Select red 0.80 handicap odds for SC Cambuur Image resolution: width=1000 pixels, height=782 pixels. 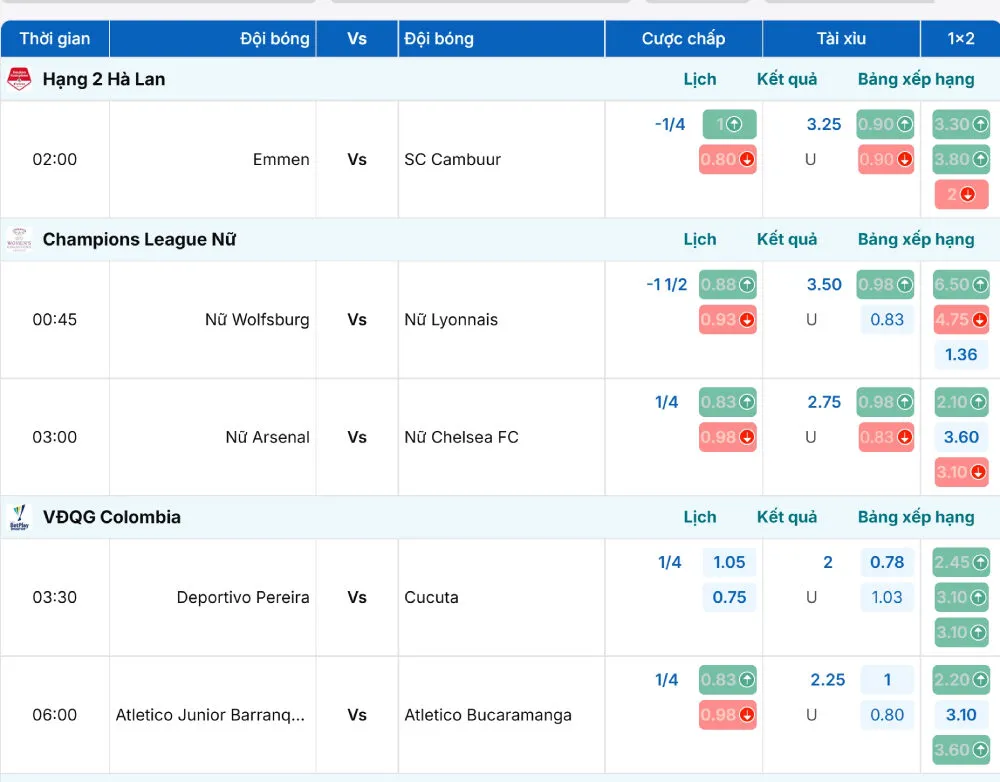click(728, 159)
